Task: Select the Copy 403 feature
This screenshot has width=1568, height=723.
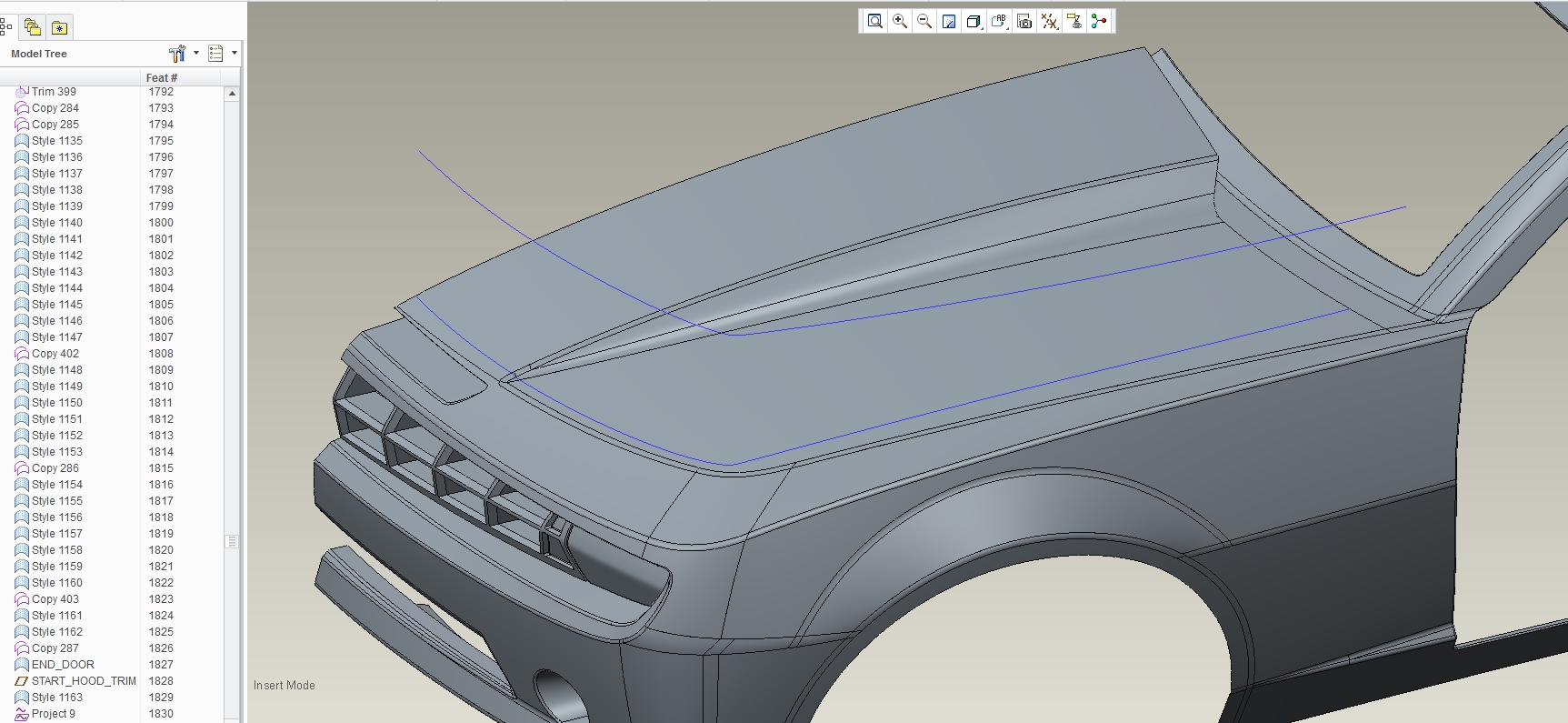Action: click(x=55, y=599)
